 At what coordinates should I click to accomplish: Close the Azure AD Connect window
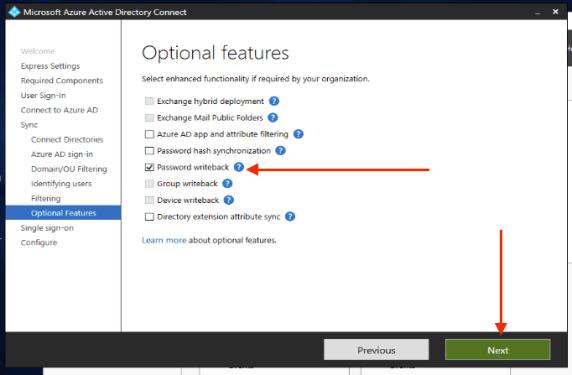(555, 12)
